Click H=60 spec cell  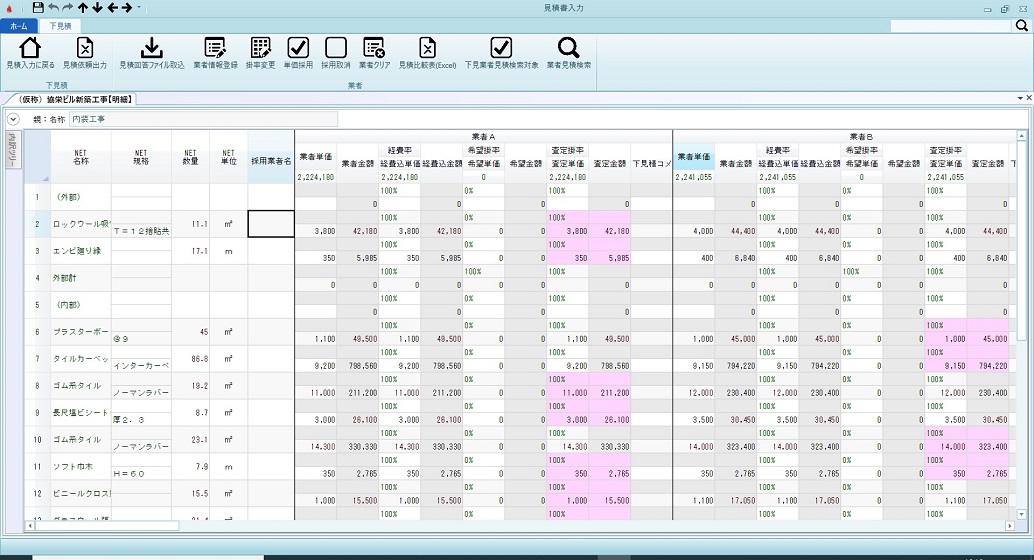(141, 474)
